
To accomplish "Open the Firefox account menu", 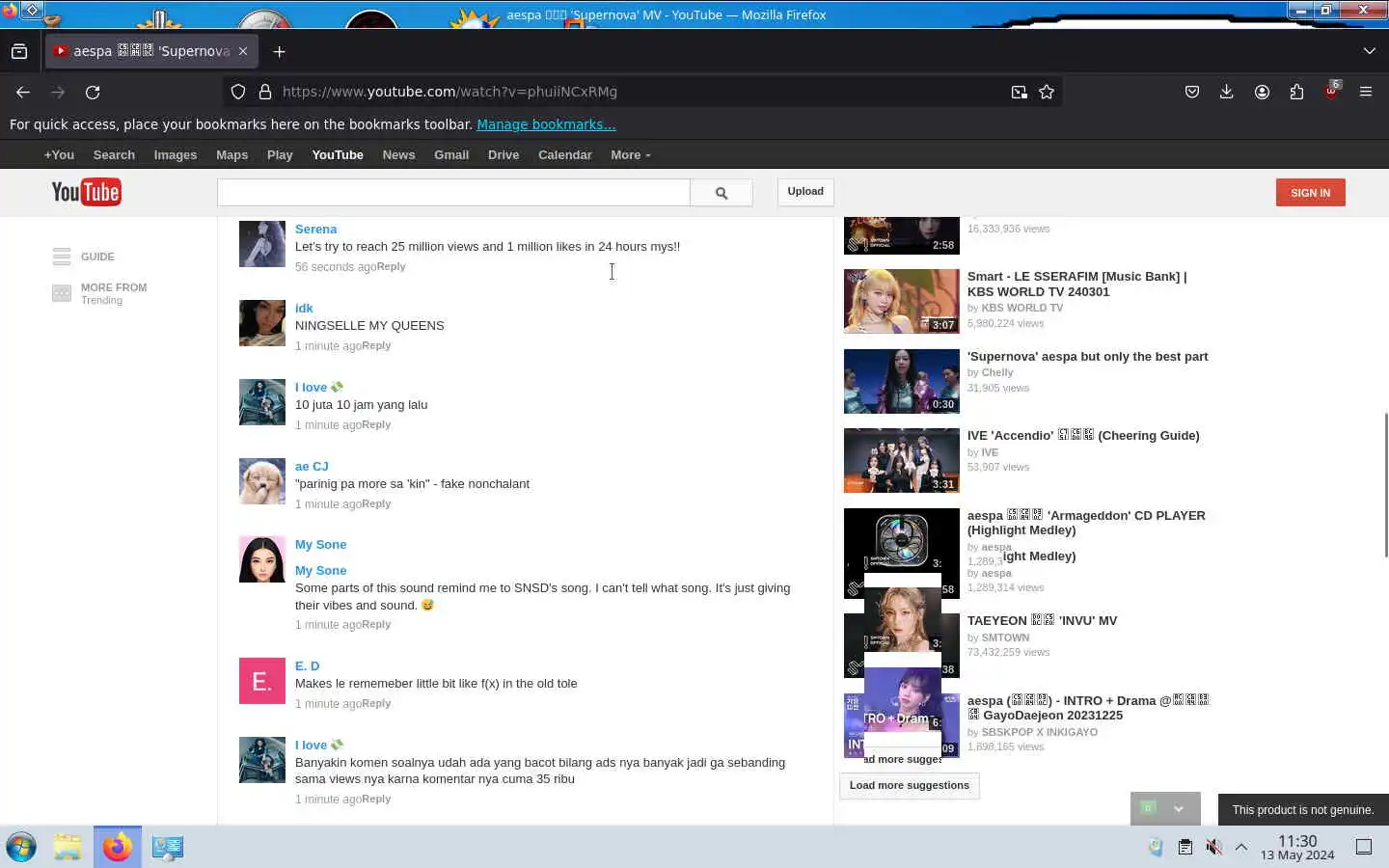I will coord(1262,92).
